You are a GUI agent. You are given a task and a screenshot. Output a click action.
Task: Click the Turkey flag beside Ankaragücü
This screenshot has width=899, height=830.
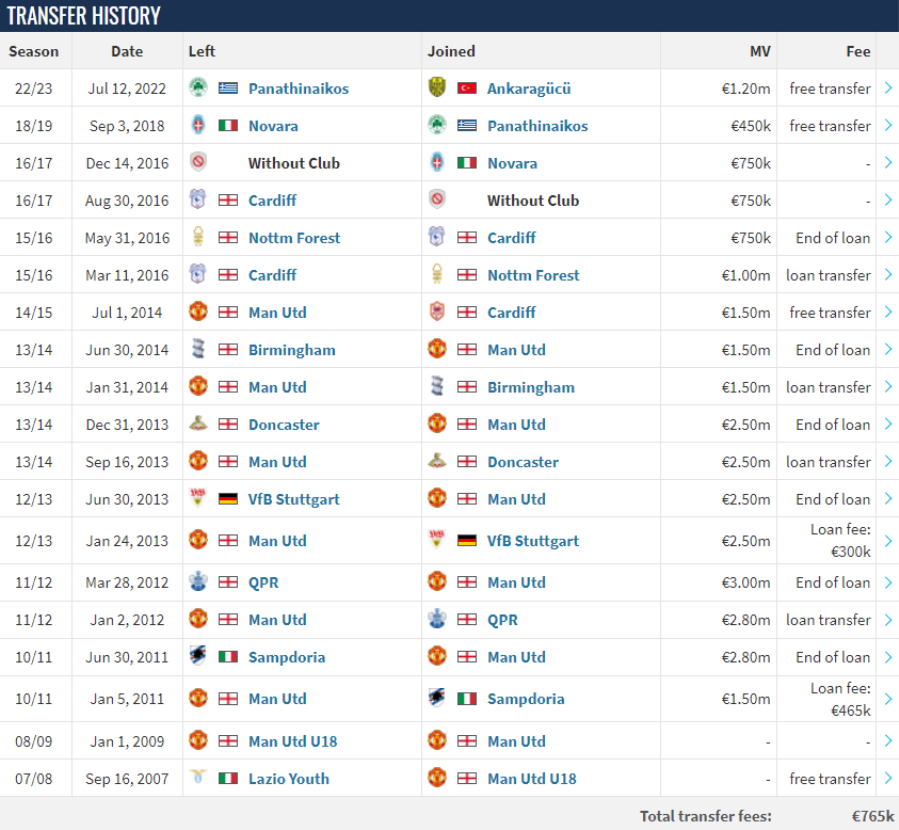click(x=467, y=88)
